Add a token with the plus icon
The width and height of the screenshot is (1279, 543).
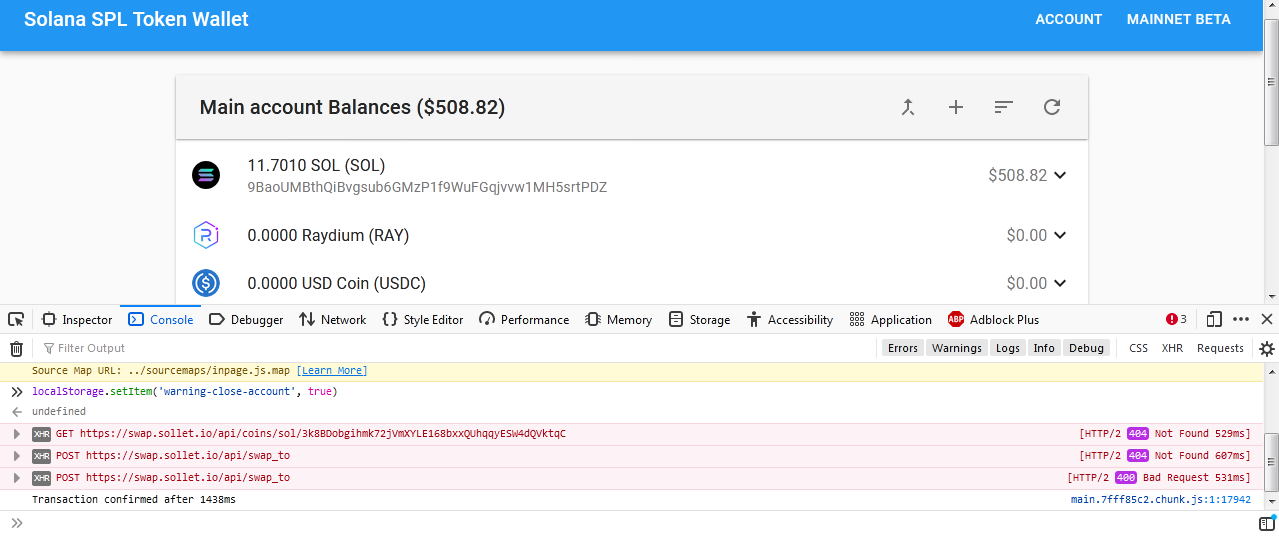956,107
